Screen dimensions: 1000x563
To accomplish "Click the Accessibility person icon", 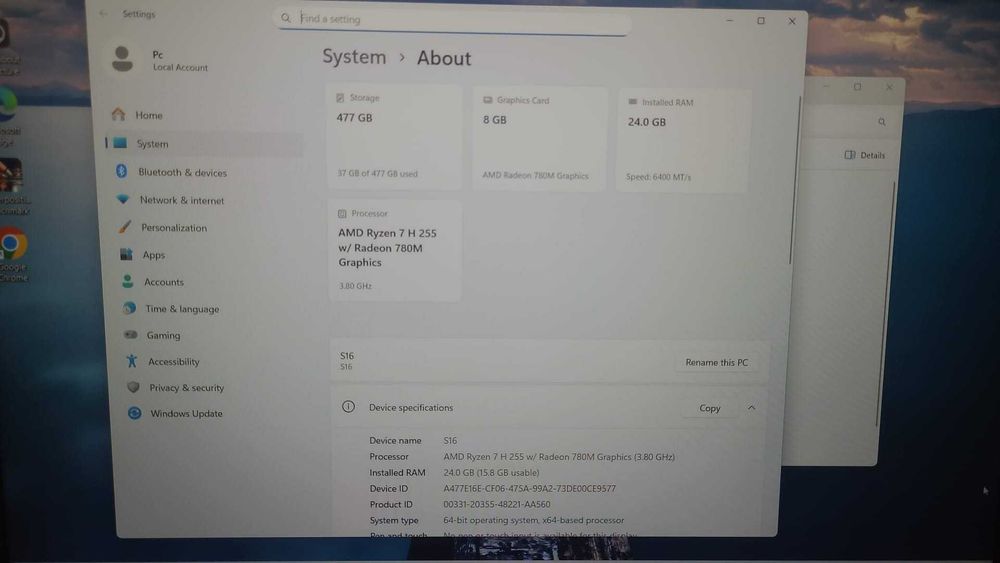I will click(131, 361).
